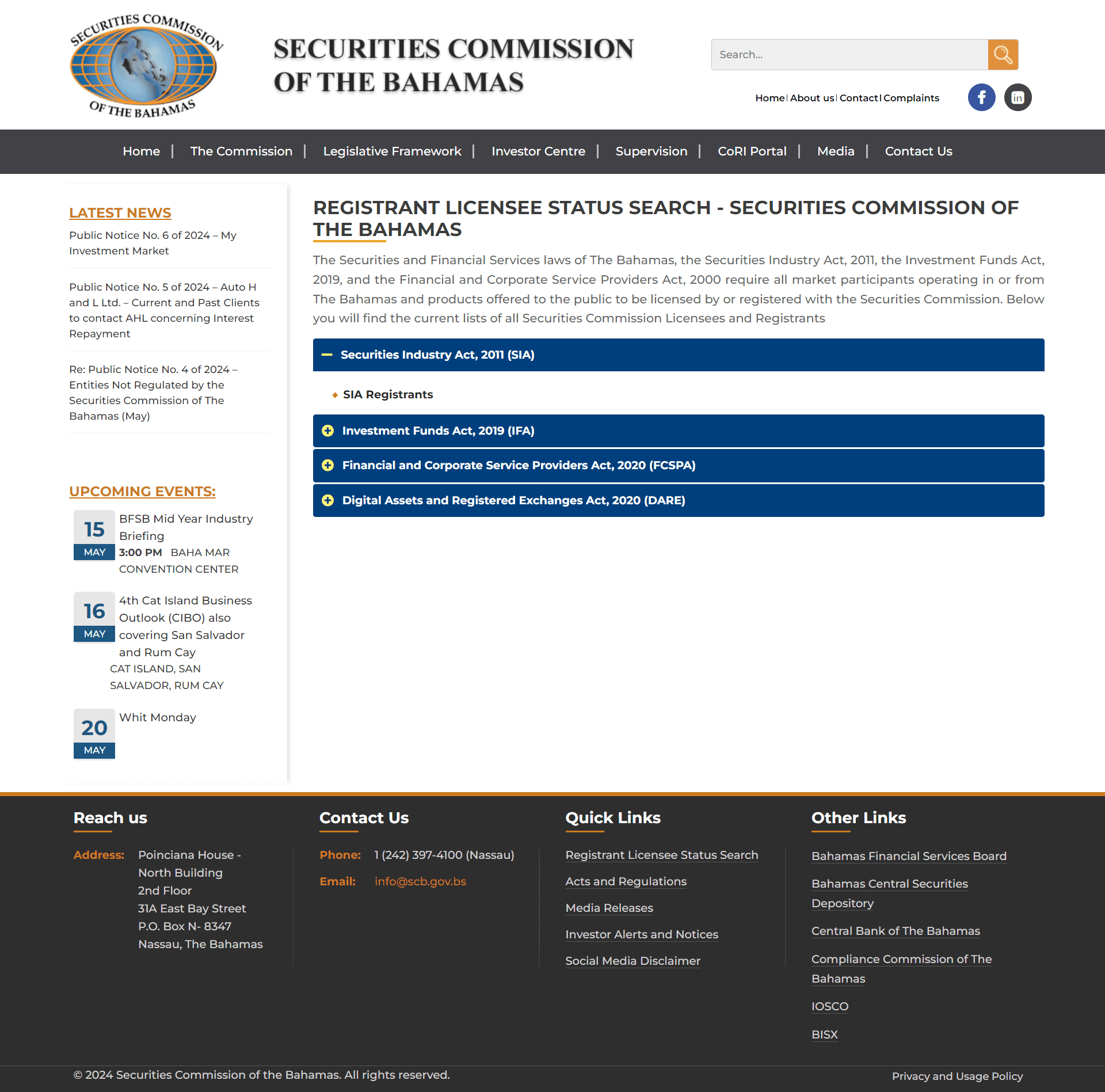Open BISX footer link
Viewport: 1105px width, 1092px height.
(x=825, y=1034)
